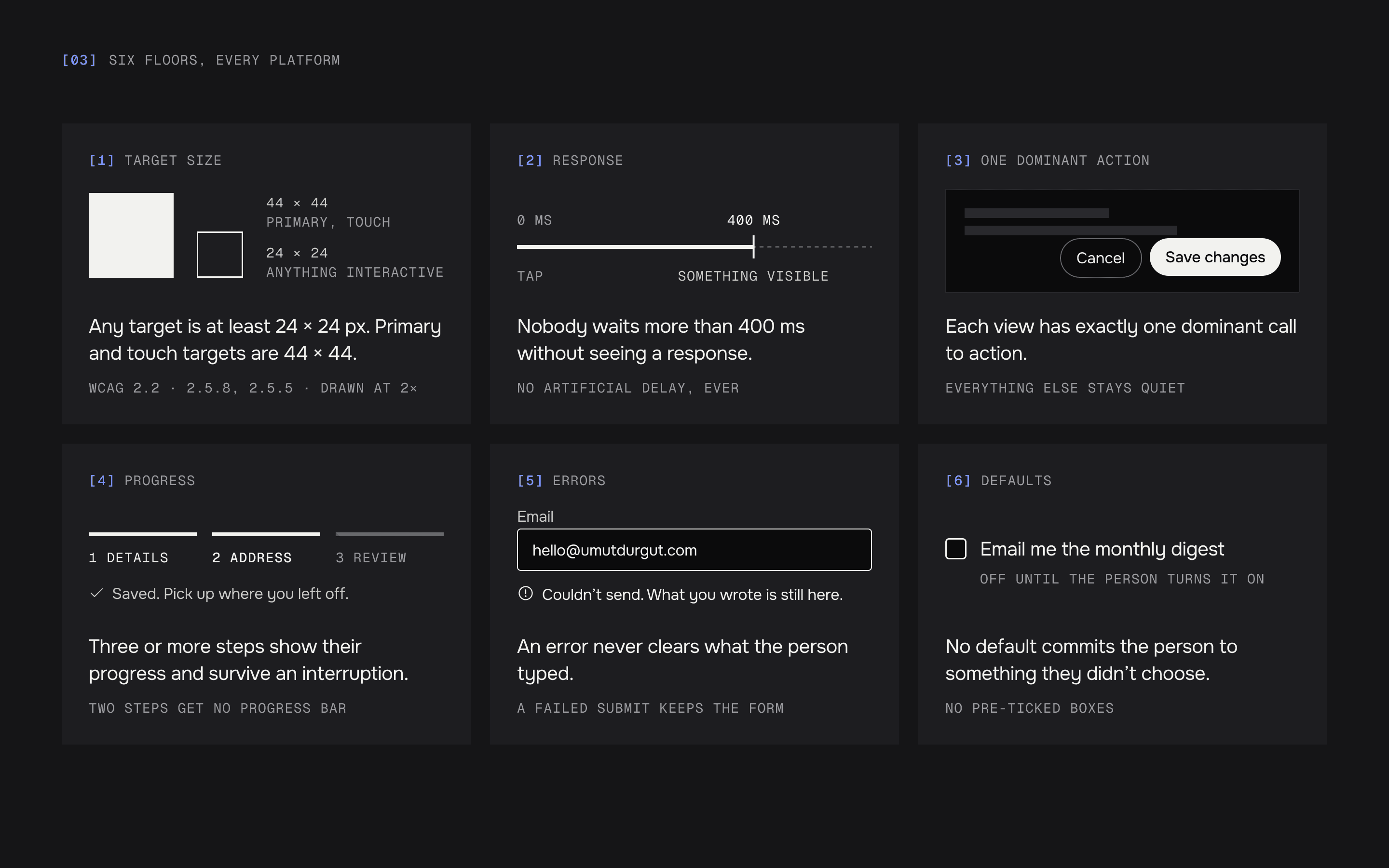Click the 'ANYTHING INTERACTIVE' caption
The image size is (1389, 868).
pyautogui.click(x=354, y=272)
